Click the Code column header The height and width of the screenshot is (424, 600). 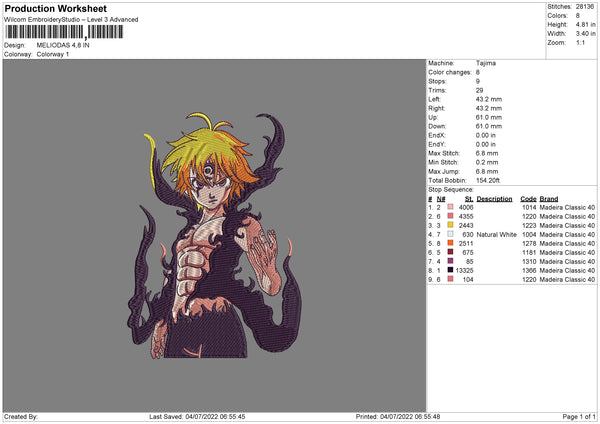(528, 199)
